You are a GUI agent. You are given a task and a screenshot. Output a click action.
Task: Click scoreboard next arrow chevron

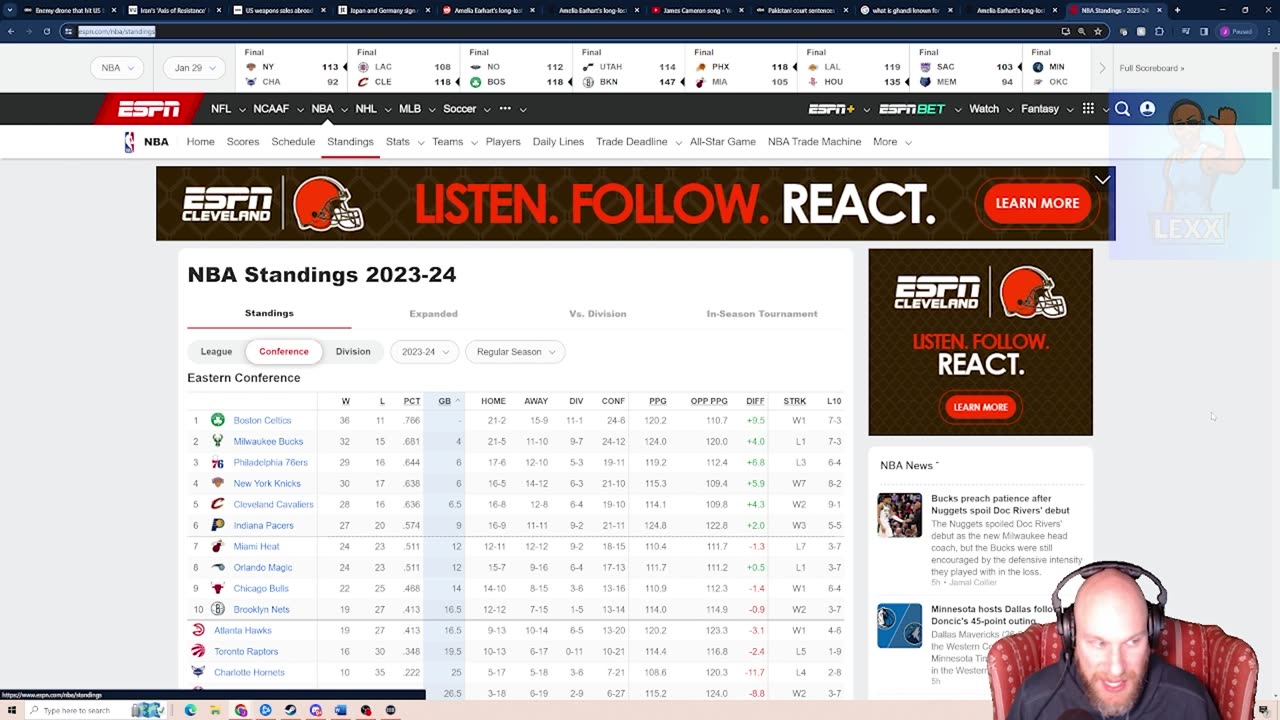[x=1102, y=68]
